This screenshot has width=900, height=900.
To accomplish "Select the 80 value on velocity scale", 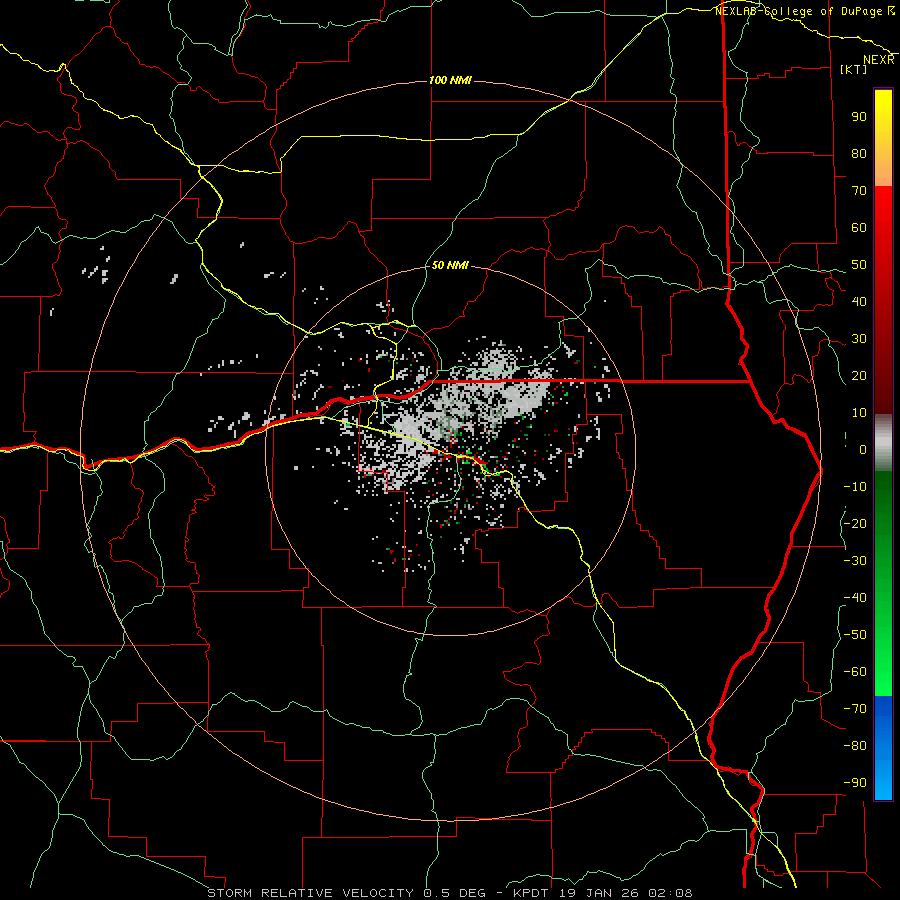I will click(859, 154).
